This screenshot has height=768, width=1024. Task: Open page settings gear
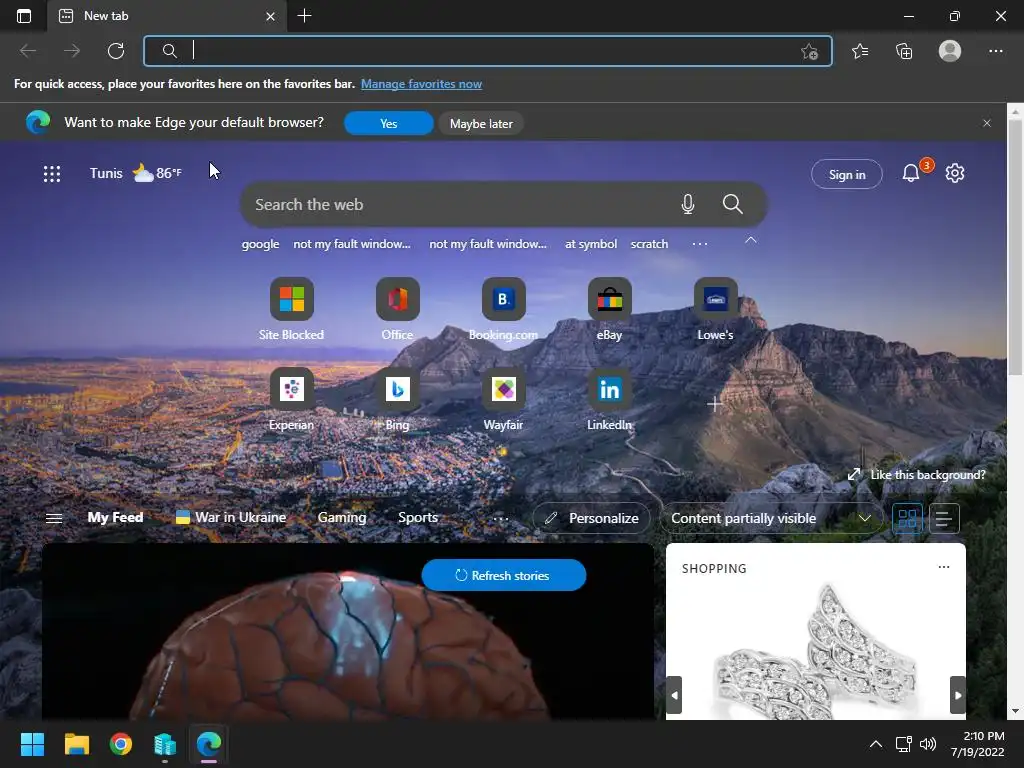click(955, 173)
